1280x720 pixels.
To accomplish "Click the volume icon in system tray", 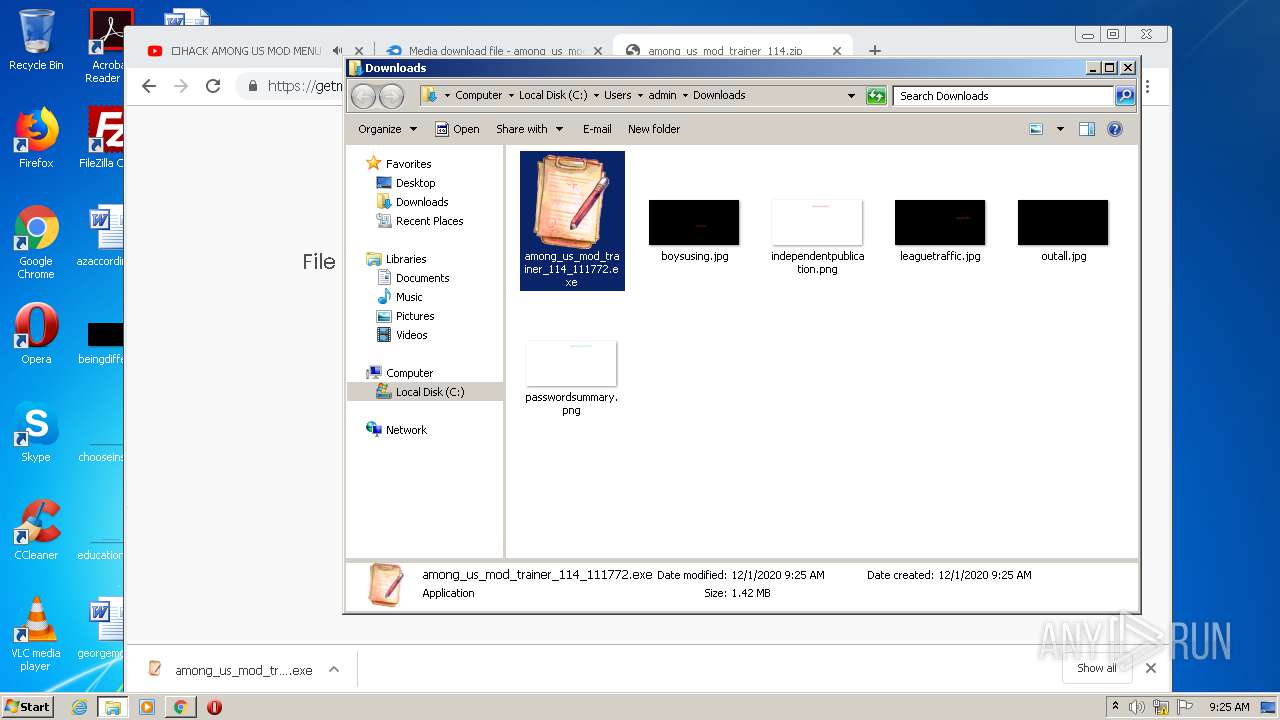I will [1137, 707].
